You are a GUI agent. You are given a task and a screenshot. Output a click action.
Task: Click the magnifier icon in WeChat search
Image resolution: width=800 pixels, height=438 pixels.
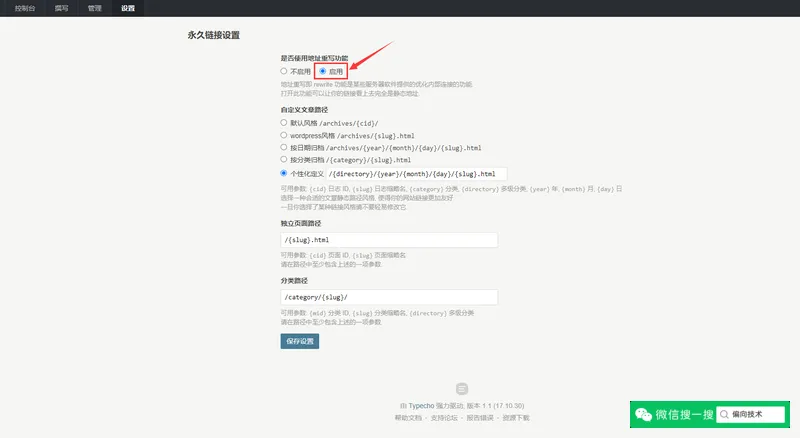pyautogui.click(x=723, y=414)
